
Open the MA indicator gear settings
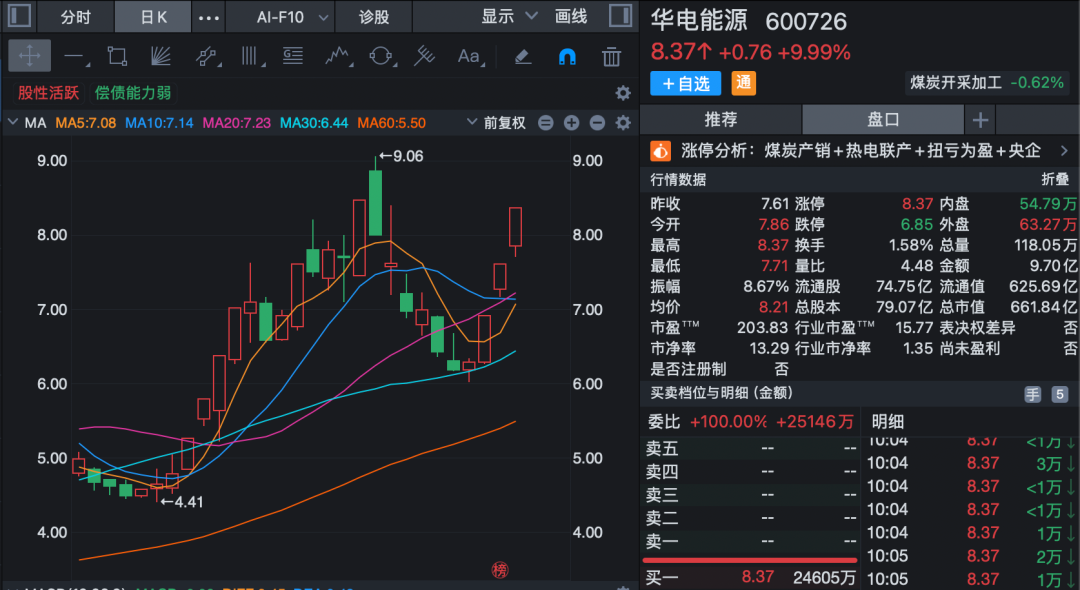(x=623, y=123)
